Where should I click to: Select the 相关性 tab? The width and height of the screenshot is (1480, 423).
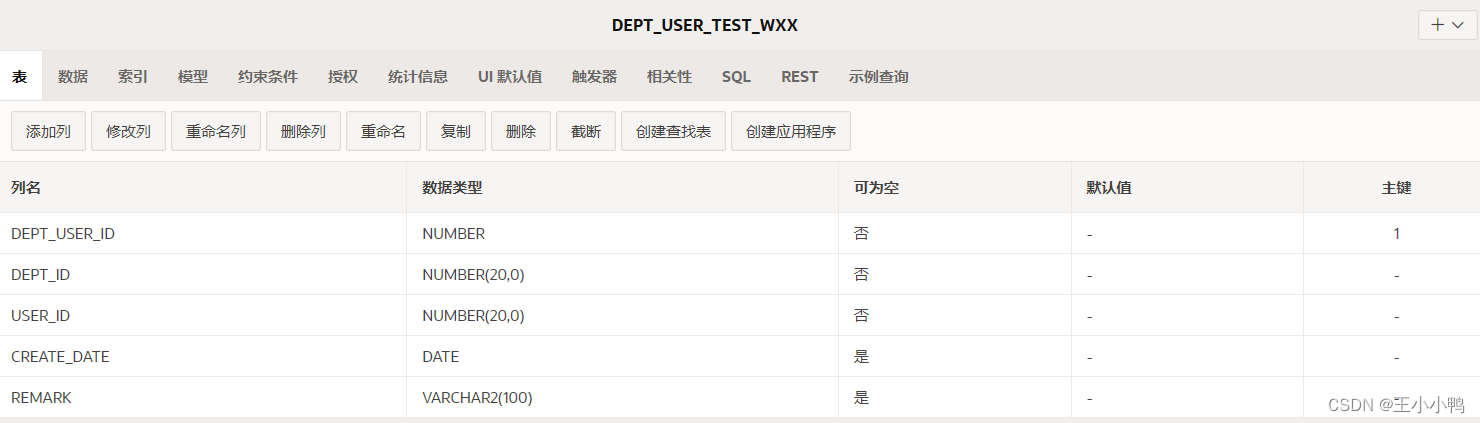(669, 76)
